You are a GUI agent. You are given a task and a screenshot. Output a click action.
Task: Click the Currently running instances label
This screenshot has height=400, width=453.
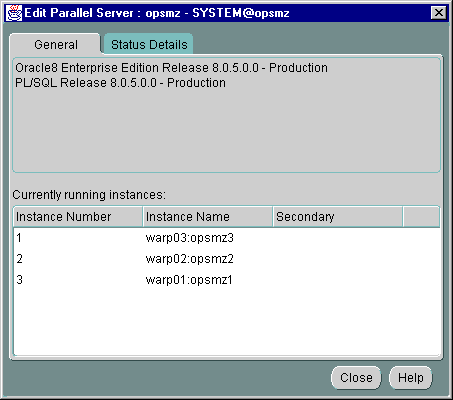(89, 195)
